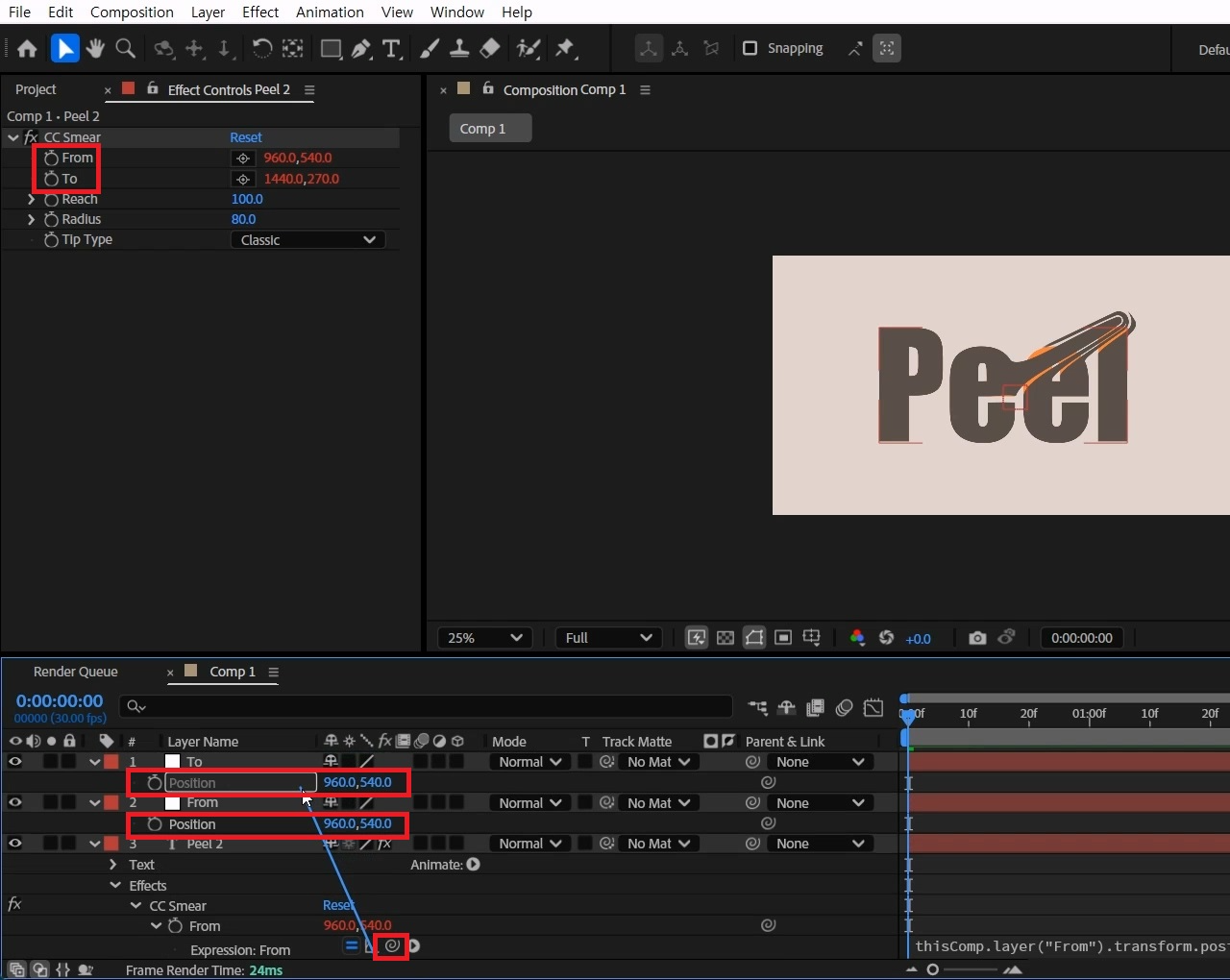Image resolution: width=1230 pixels, height=980 pixels.
Task: Open the Tip Type Classic dropdown
Action: click(307, 240)
